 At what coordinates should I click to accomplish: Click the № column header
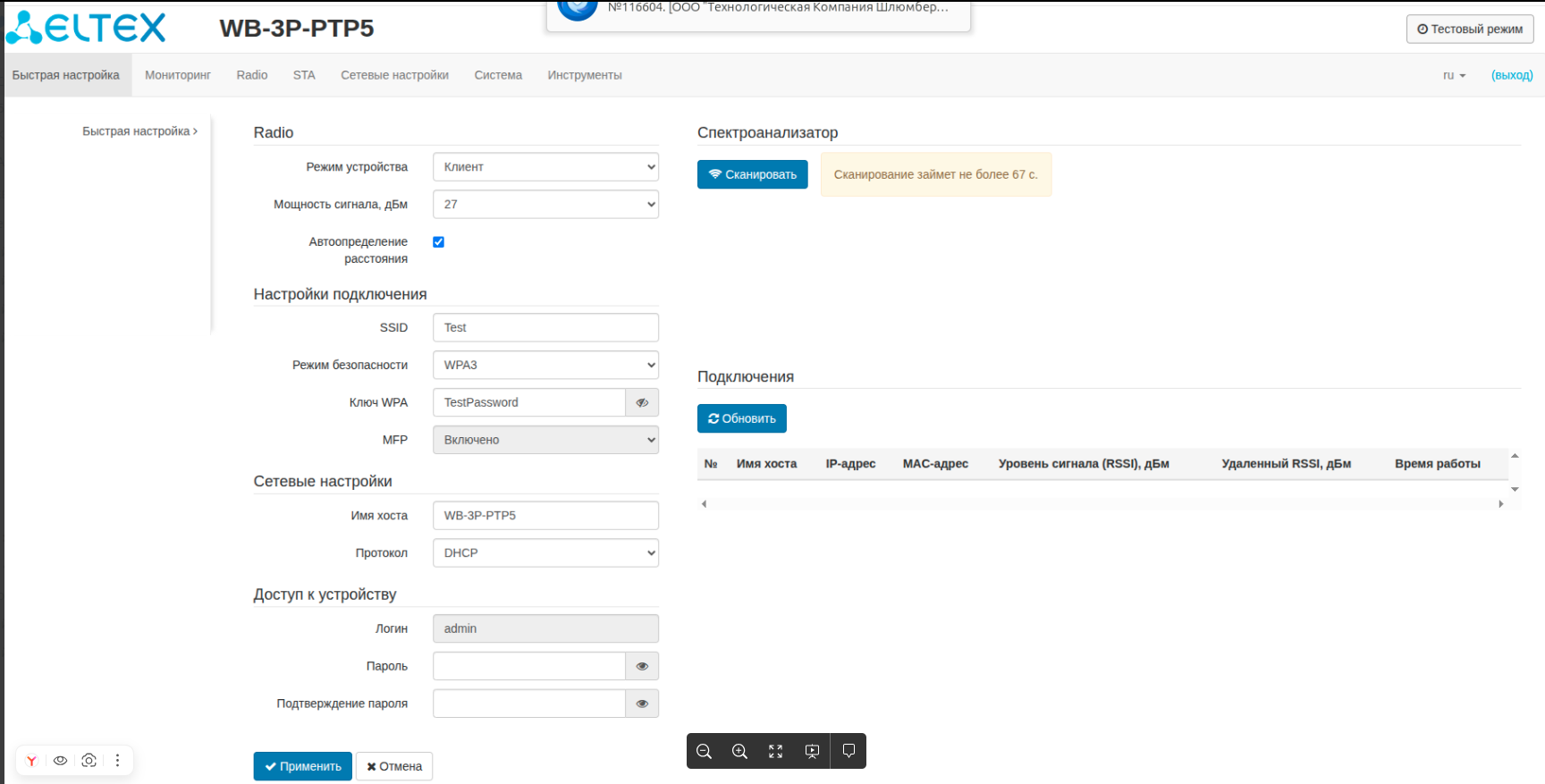tap(711, 464)
